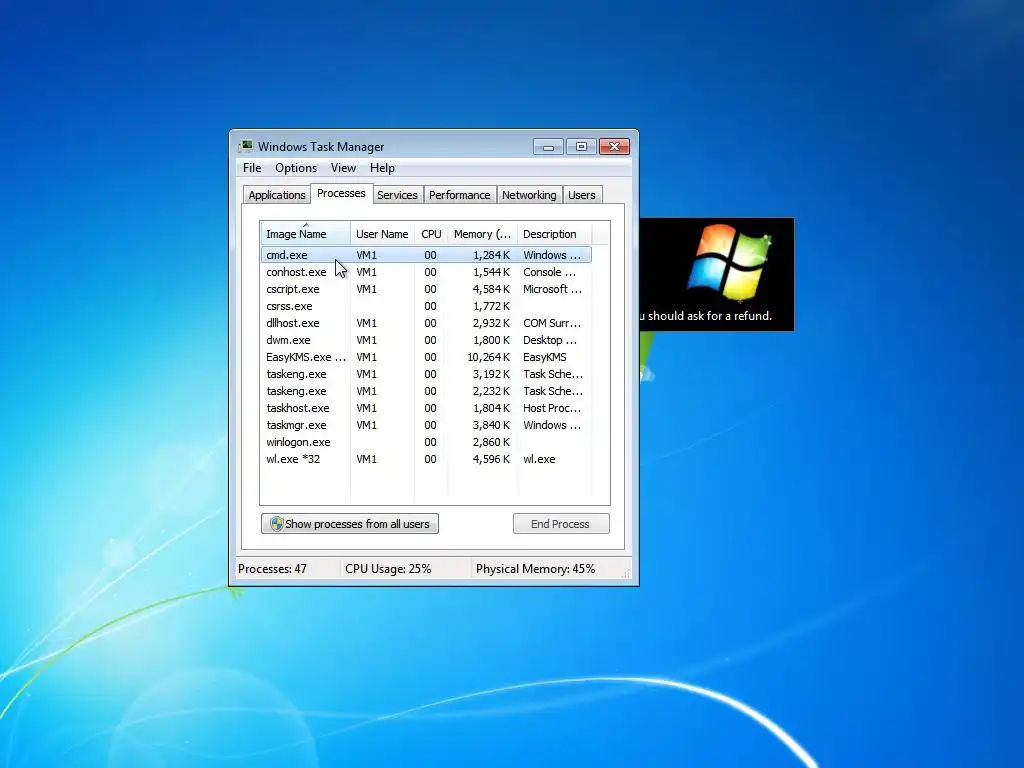Sort by the Image Name column header
Screen dimensions: 1024x768
pos(305,234)
